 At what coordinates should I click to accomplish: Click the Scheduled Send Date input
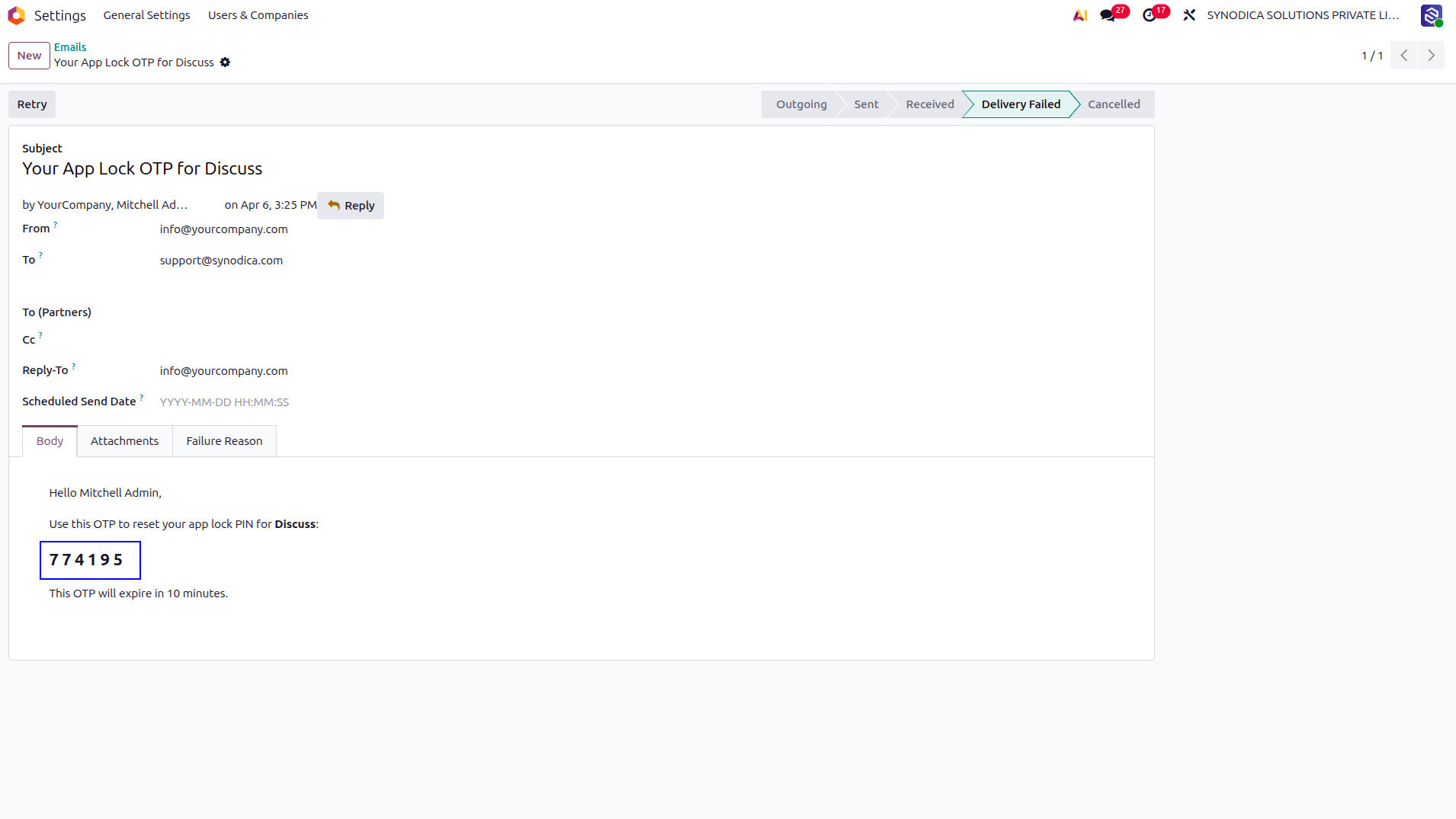click(x=224, y=402)
